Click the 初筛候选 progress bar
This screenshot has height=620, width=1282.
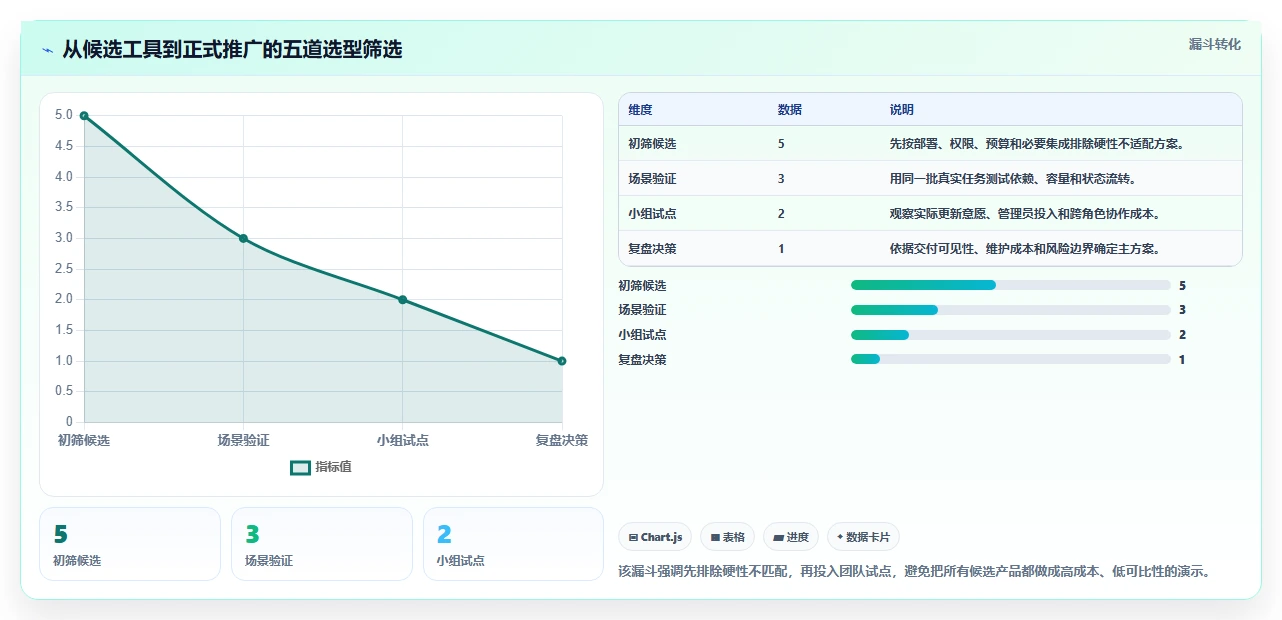click(1010, 285)
